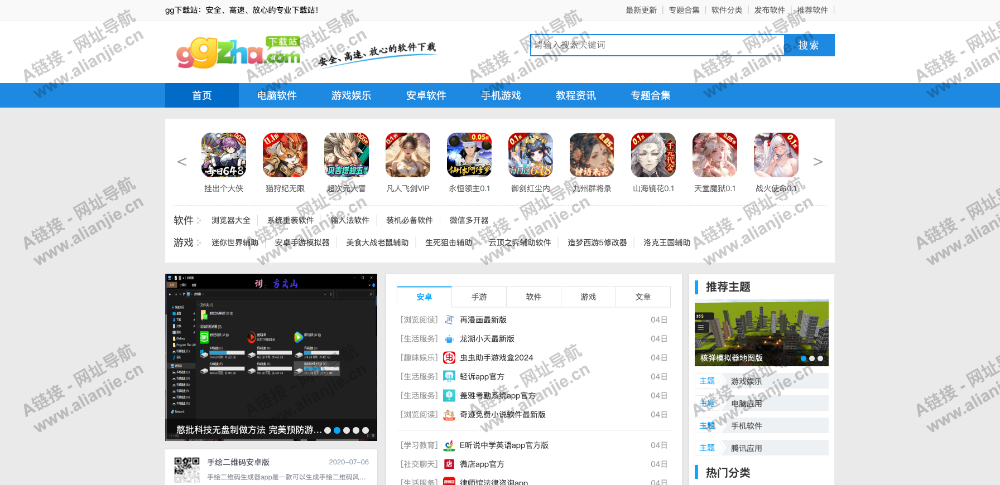Switch to the 安卓 list tab

[424, 297]
